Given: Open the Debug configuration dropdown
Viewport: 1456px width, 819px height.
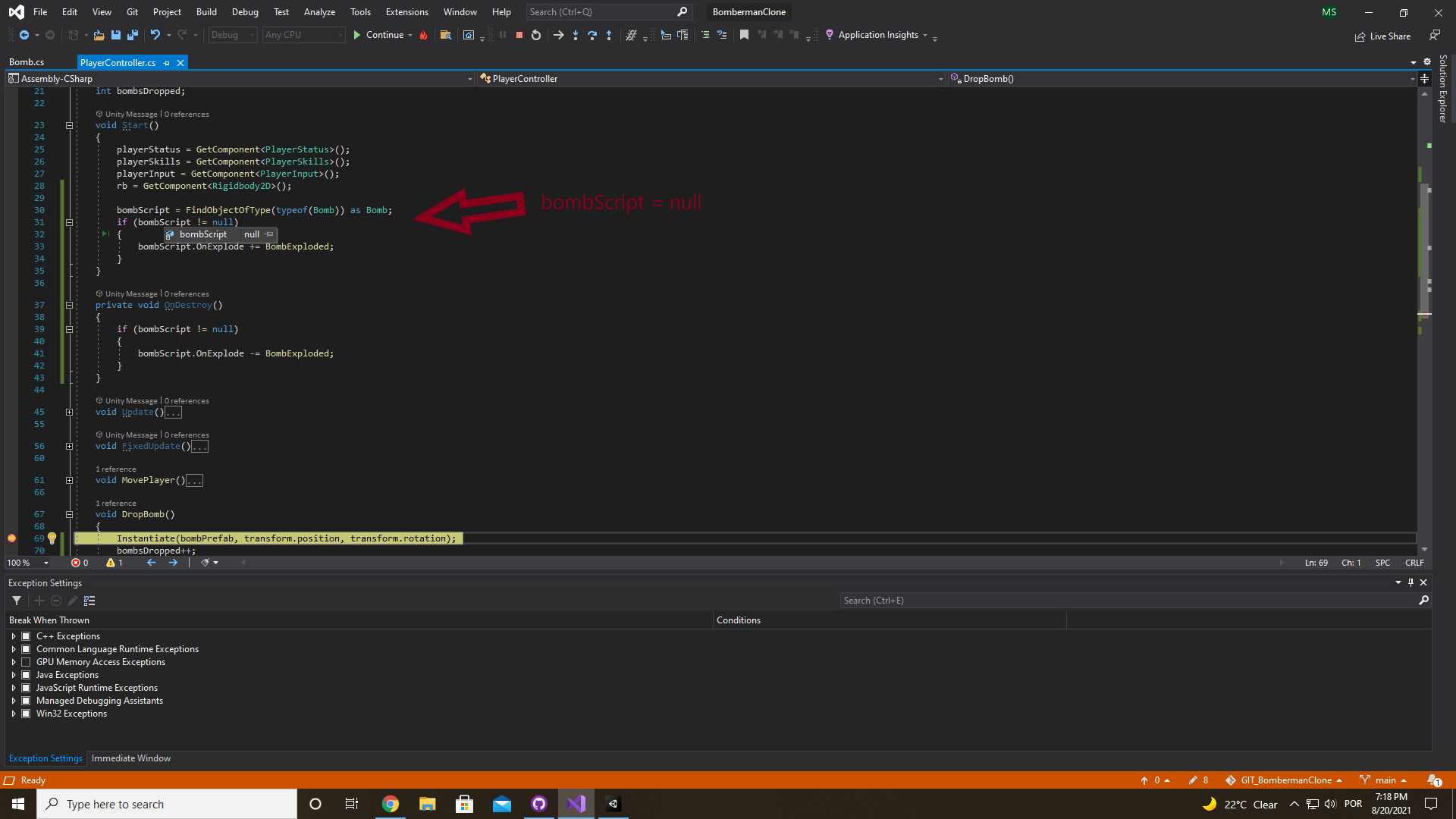Looking at the screenshot, I should (233, 35).
